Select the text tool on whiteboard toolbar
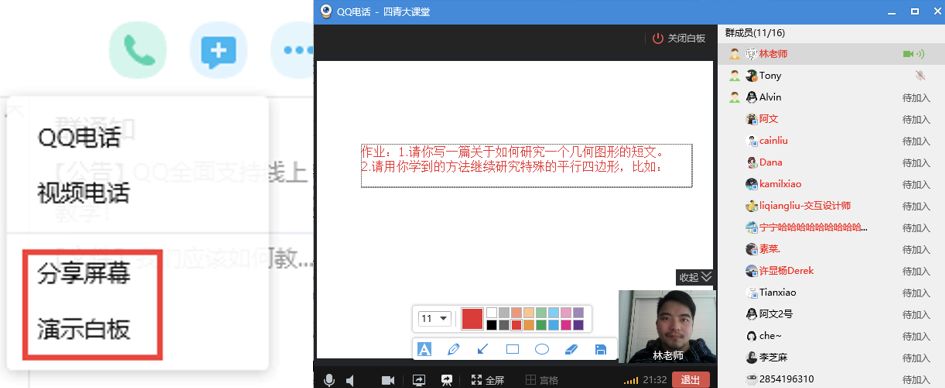The image size is (945, 388). pyautogui.click(x=424, y=349)
